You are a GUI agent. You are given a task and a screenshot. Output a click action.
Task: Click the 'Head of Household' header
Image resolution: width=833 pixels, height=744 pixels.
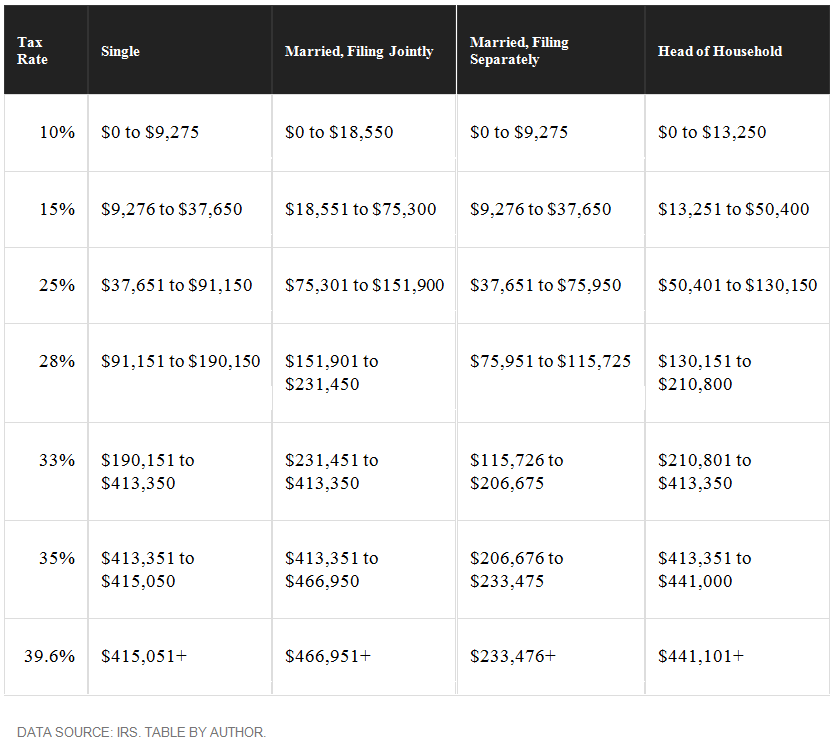tap(719, 51)
